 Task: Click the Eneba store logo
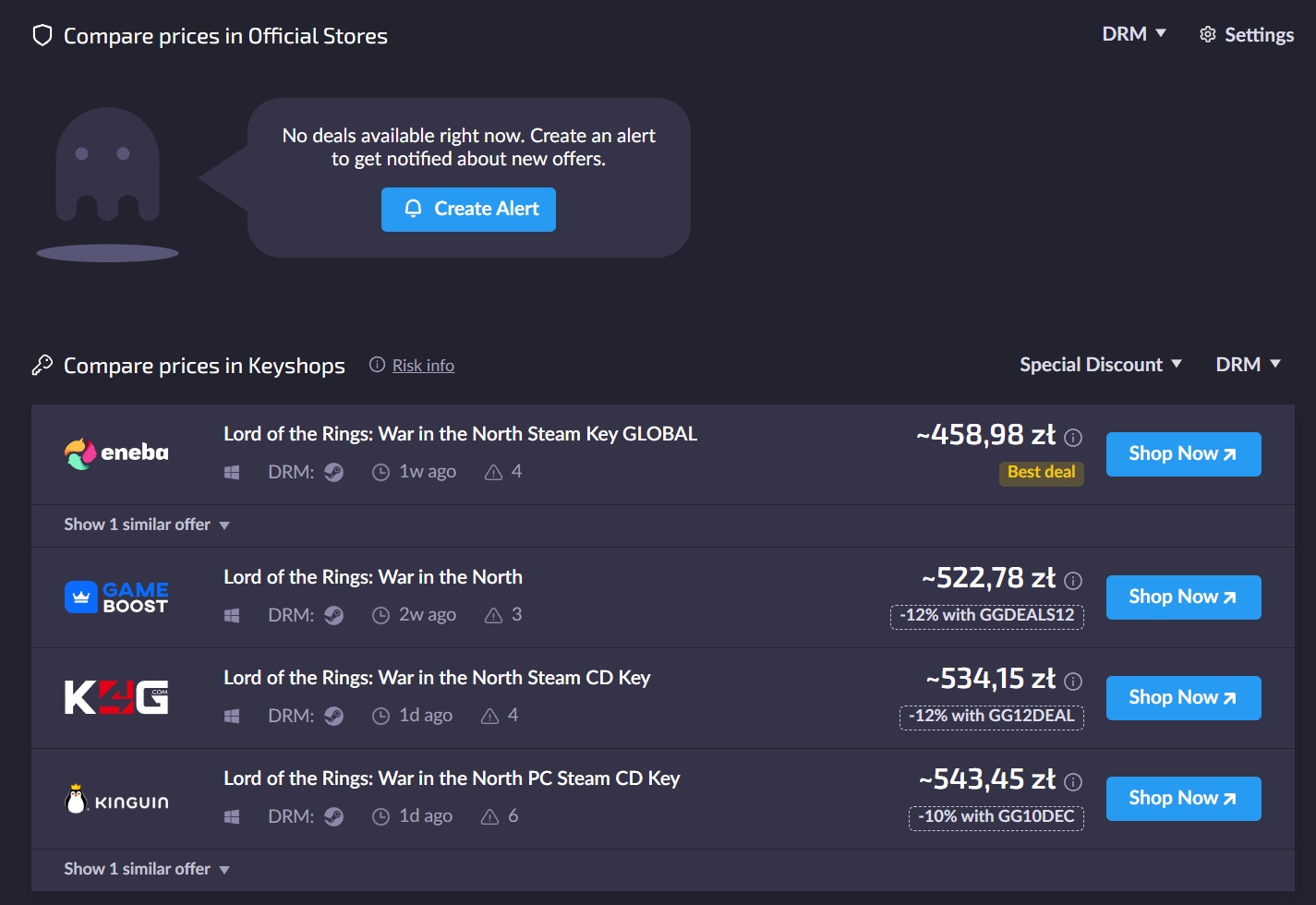(x=116, y=453)
